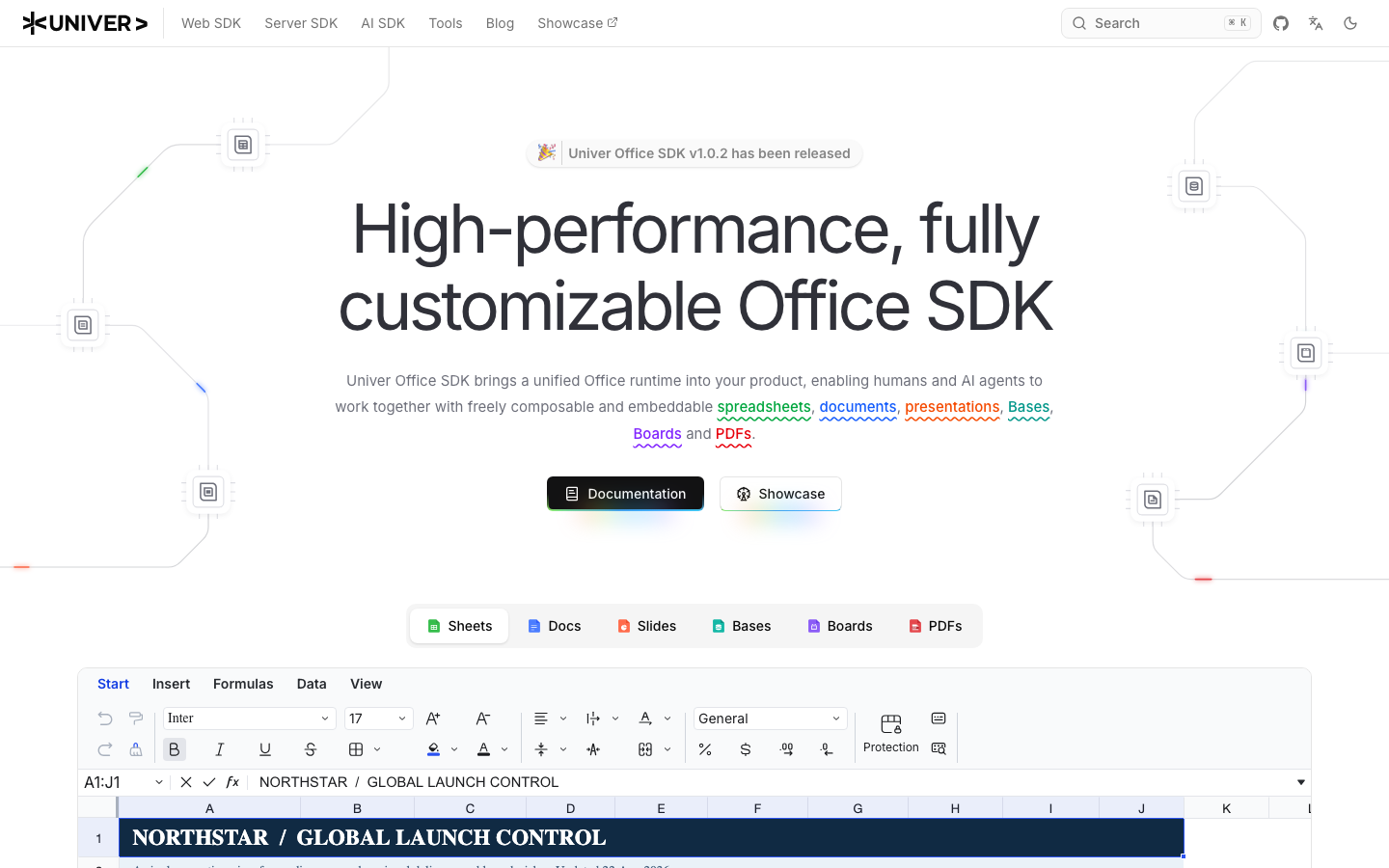The image size is (1389, 868).
Task: Click the decrease decimal places icon
Action: pyautogui.click(x=827, y=749)
